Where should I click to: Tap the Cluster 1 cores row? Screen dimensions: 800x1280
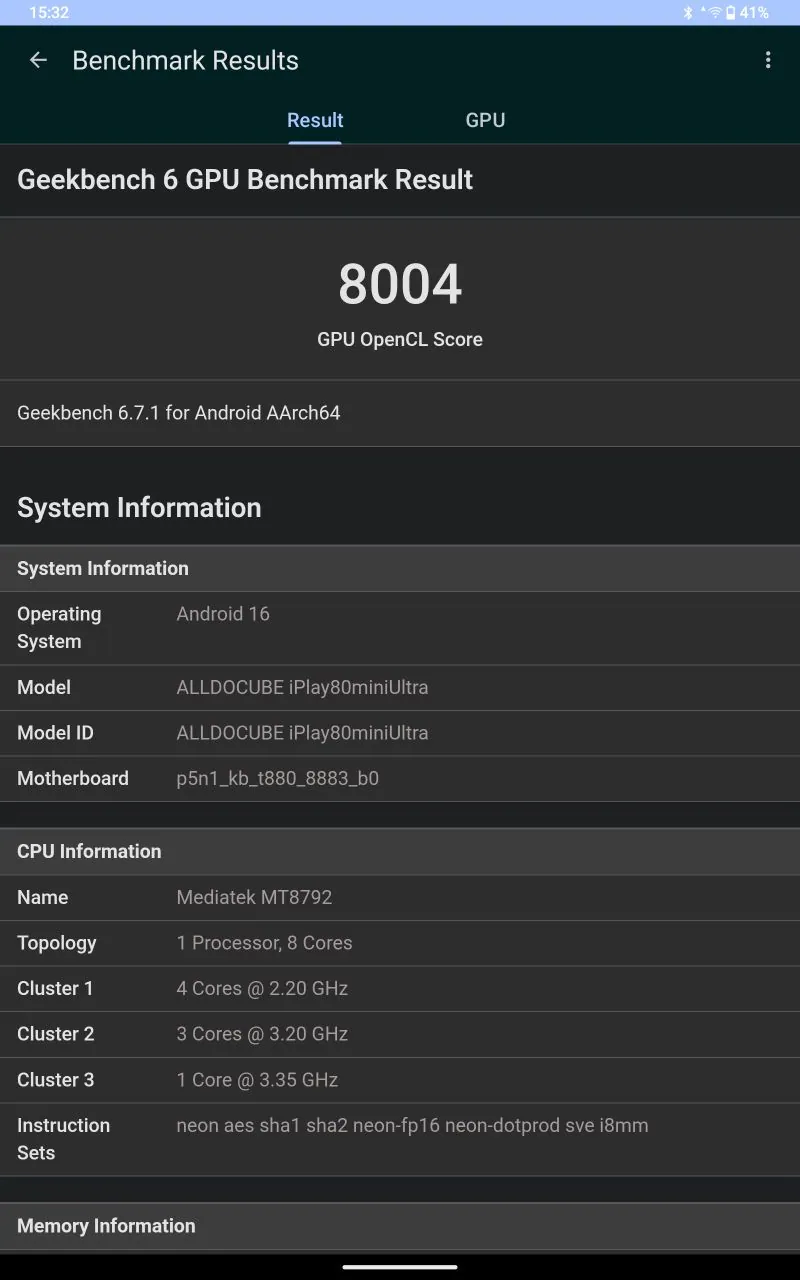pos(400,989)
